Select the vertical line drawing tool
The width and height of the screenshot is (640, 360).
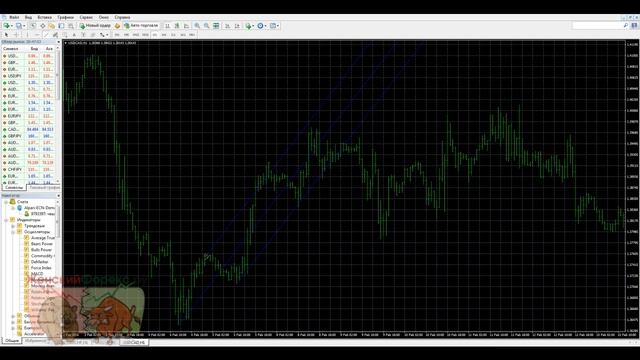click(x=27, y=35)
